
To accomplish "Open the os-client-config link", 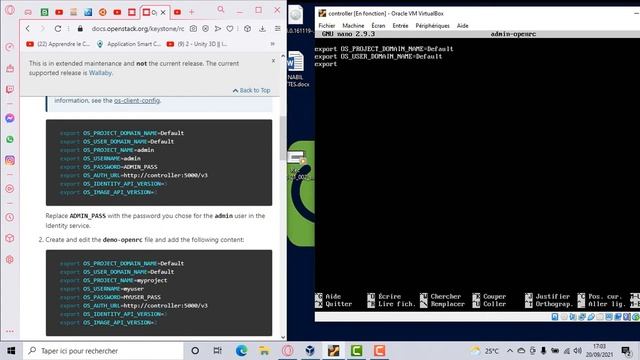I will point(137,100).
